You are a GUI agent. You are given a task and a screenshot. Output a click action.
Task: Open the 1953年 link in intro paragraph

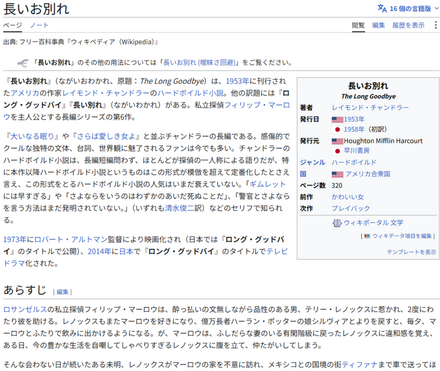[x=237, y=81]
